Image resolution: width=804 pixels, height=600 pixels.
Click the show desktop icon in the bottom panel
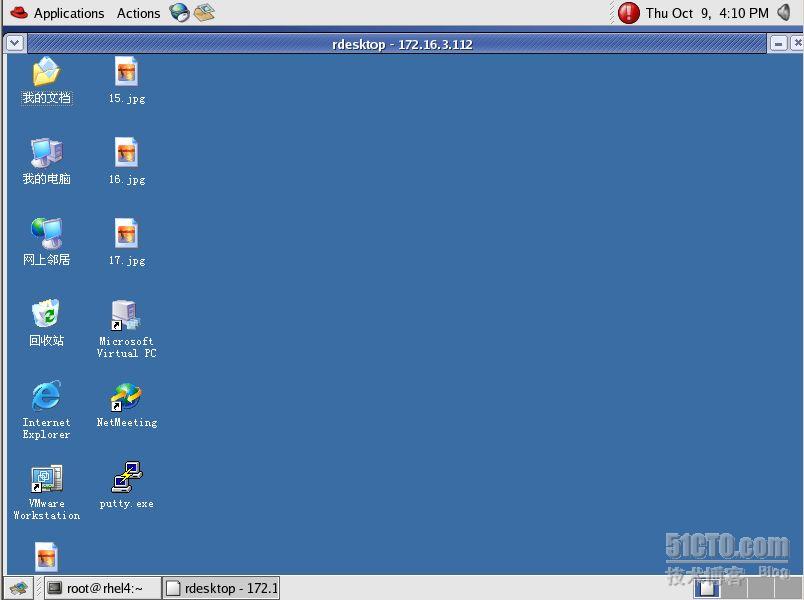[x=18, y=588]
